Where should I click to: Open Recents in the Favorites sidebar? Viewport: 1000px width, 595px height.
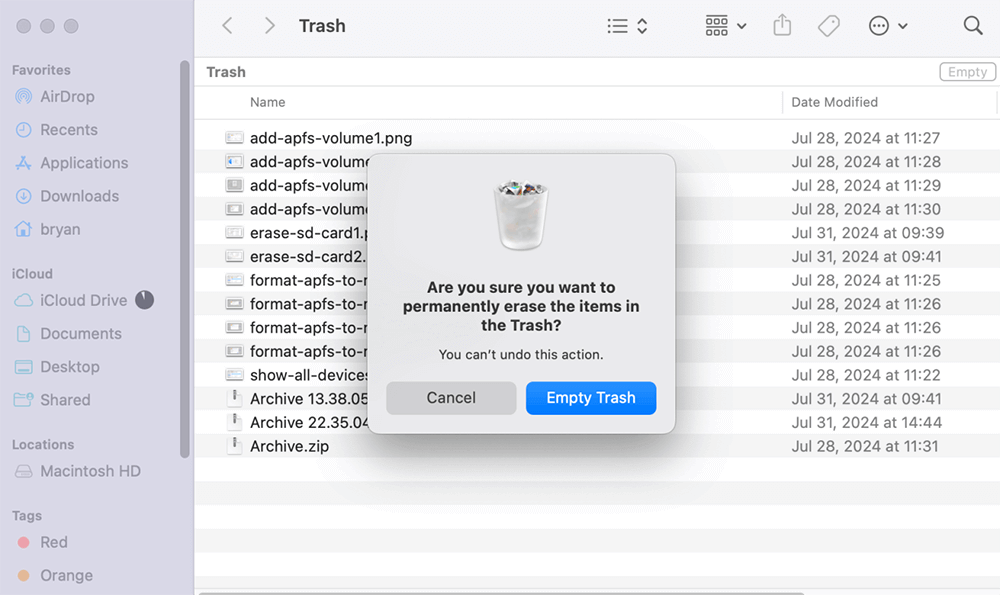tap(68, 129)
